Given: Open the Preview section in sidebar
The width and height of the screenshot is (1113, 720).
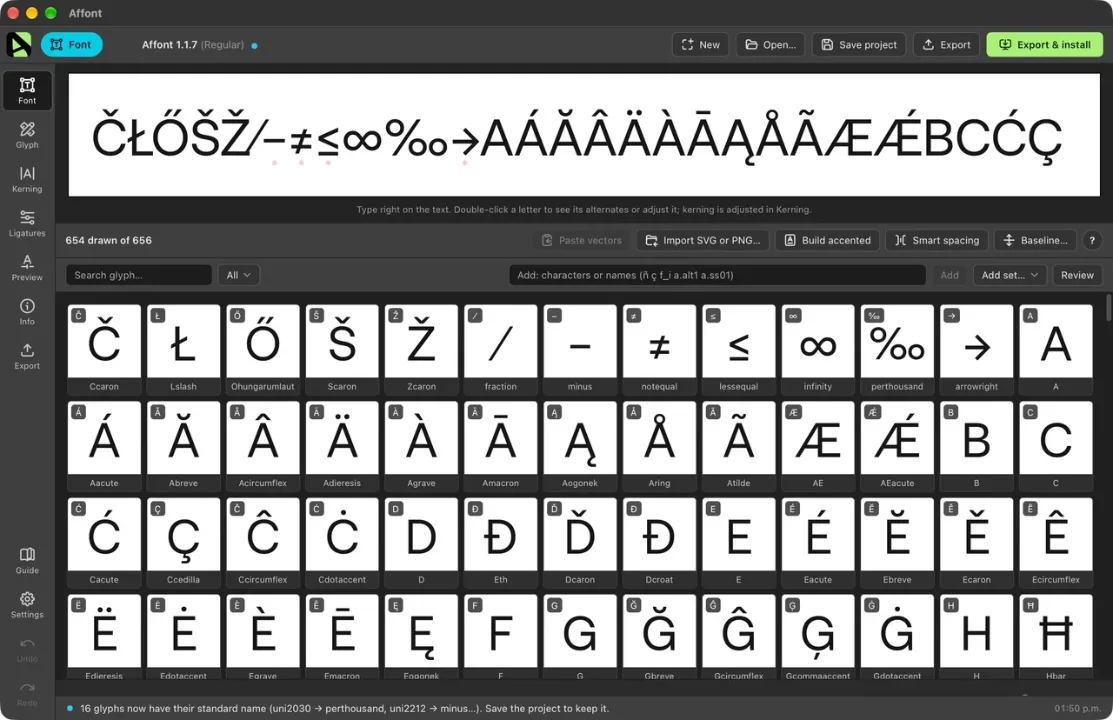Looking at the screenshot, I should (27, 268).
